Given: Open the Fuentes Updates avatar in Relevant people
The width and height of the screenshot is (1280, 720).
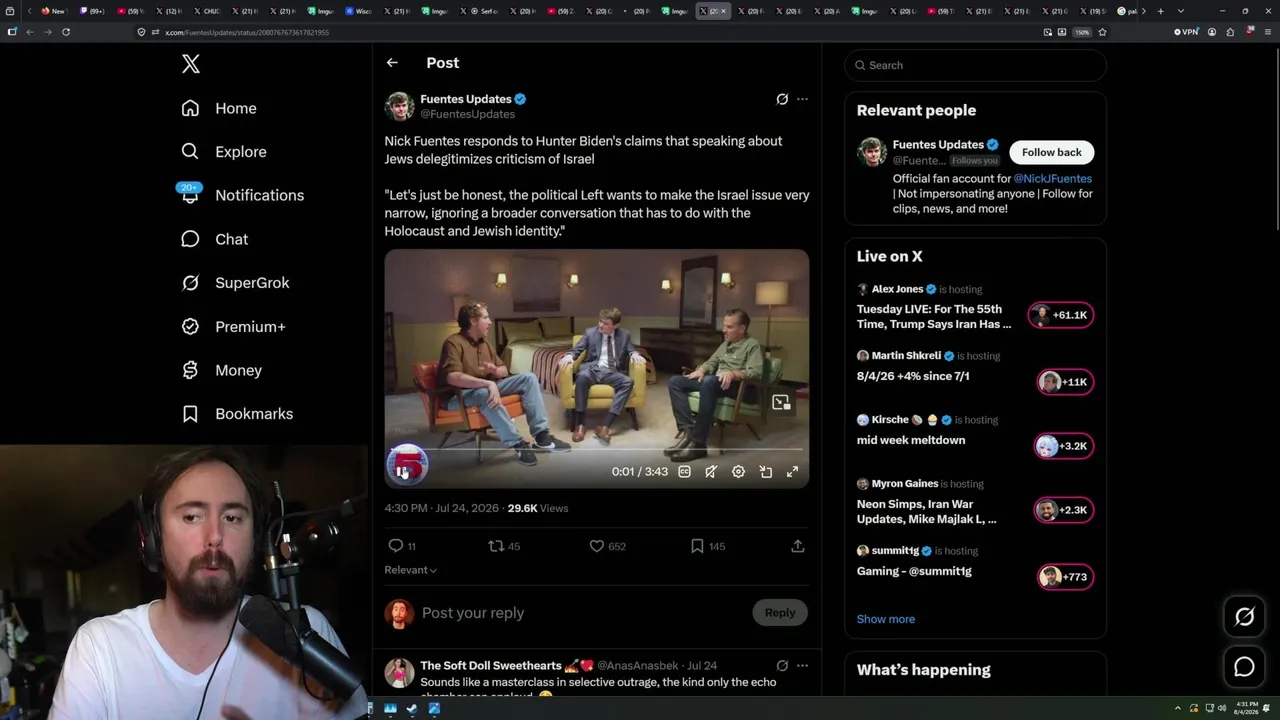Looking at the screenshot, I should (x=872, y=152).
